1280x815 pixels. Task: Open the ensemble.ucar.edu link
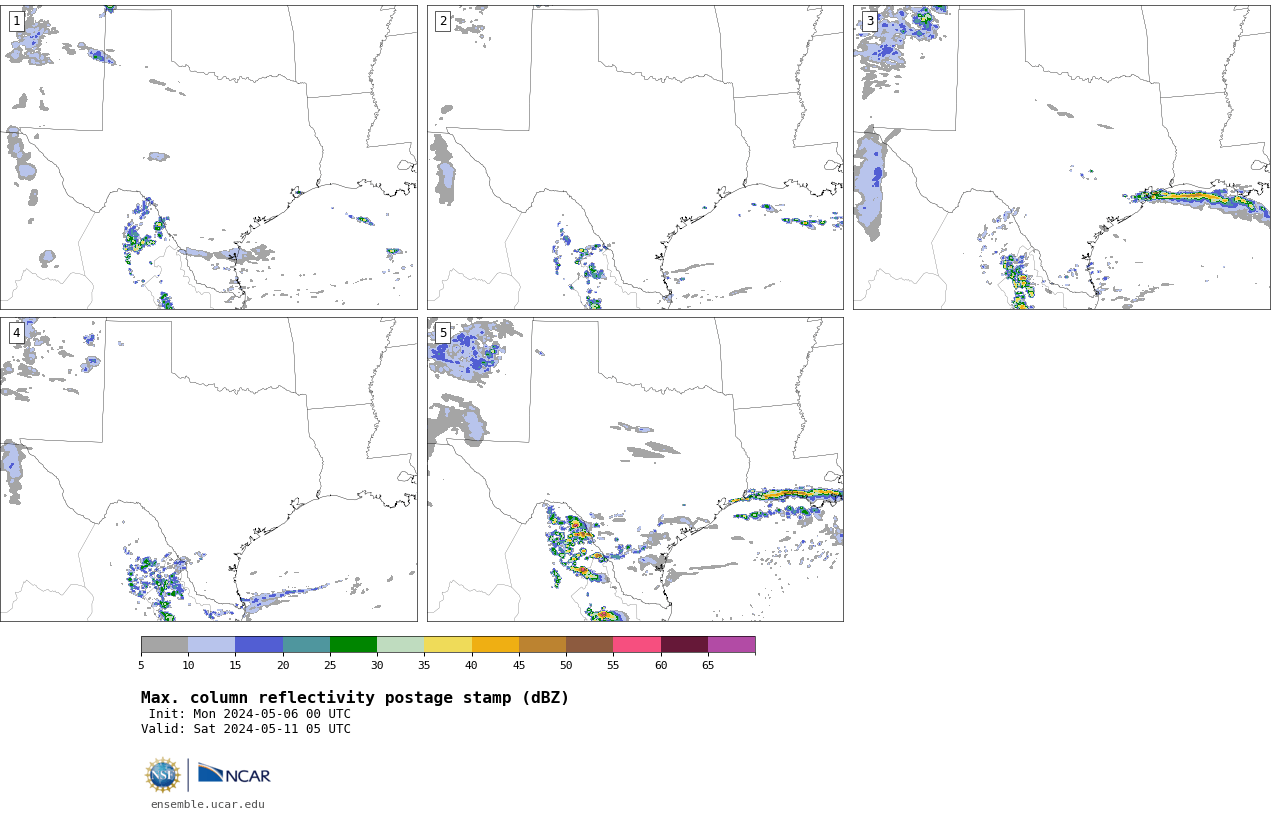(208, 804)
